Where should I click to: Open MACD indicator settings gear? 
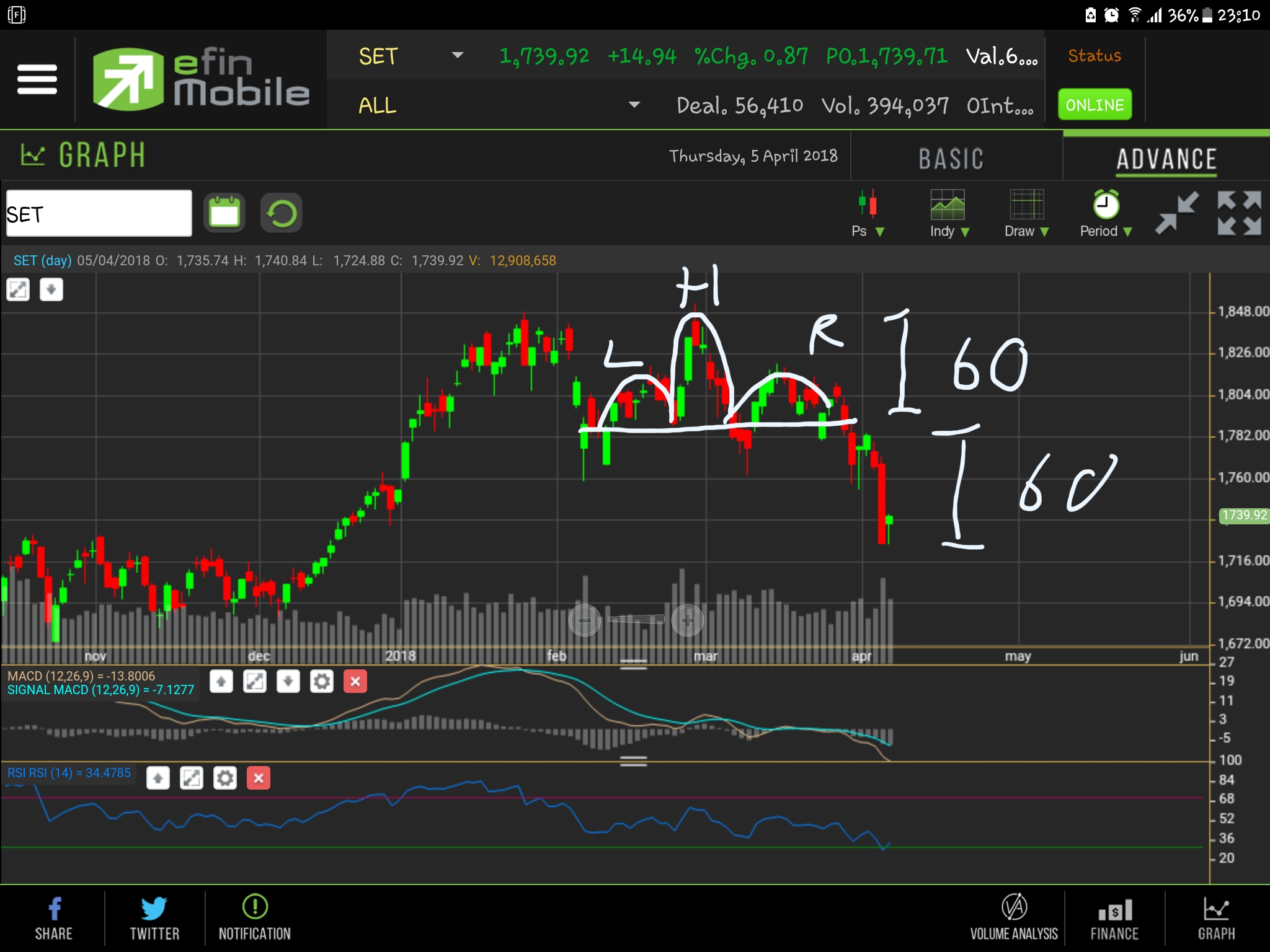coord(321,682)
